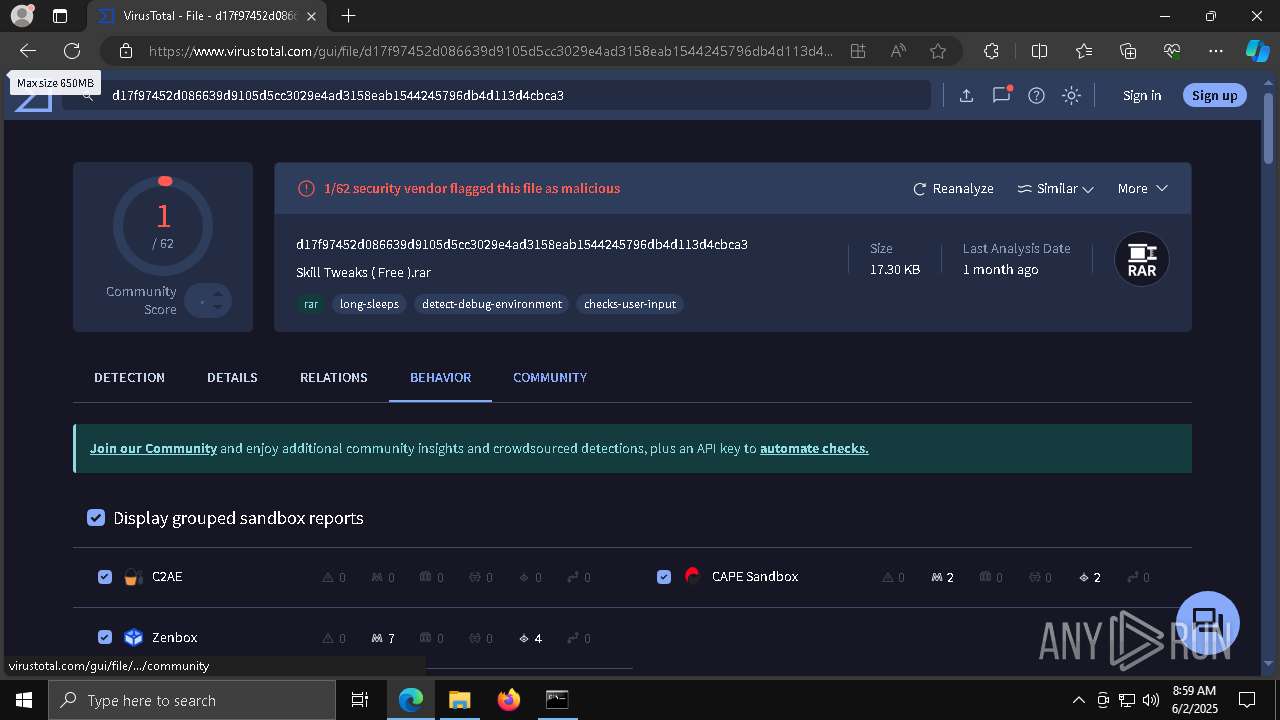The width and height of the screenshot is (1280, 720).
Task: Click the rar tag
Action: coord(311,304)
